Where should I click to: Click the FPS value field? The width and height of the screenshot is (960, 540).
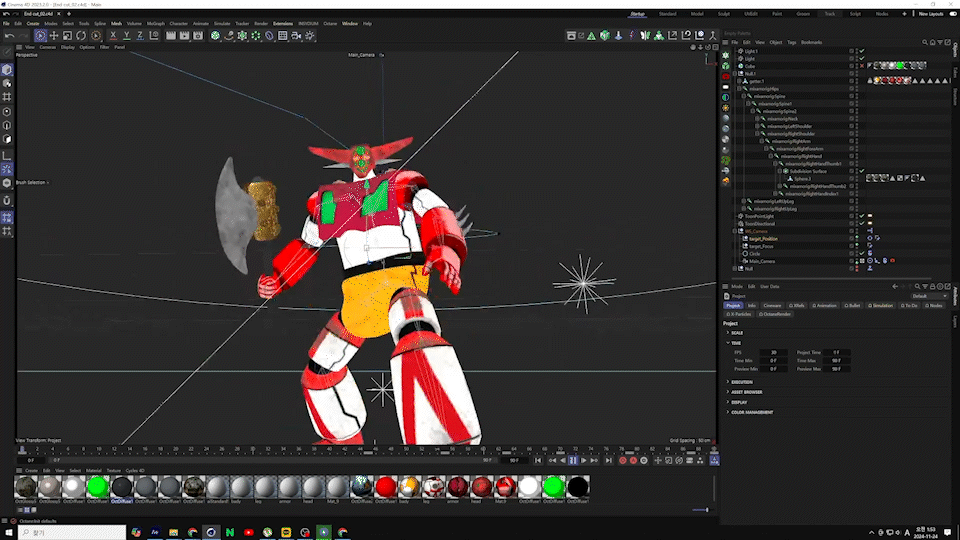(773, 353)
